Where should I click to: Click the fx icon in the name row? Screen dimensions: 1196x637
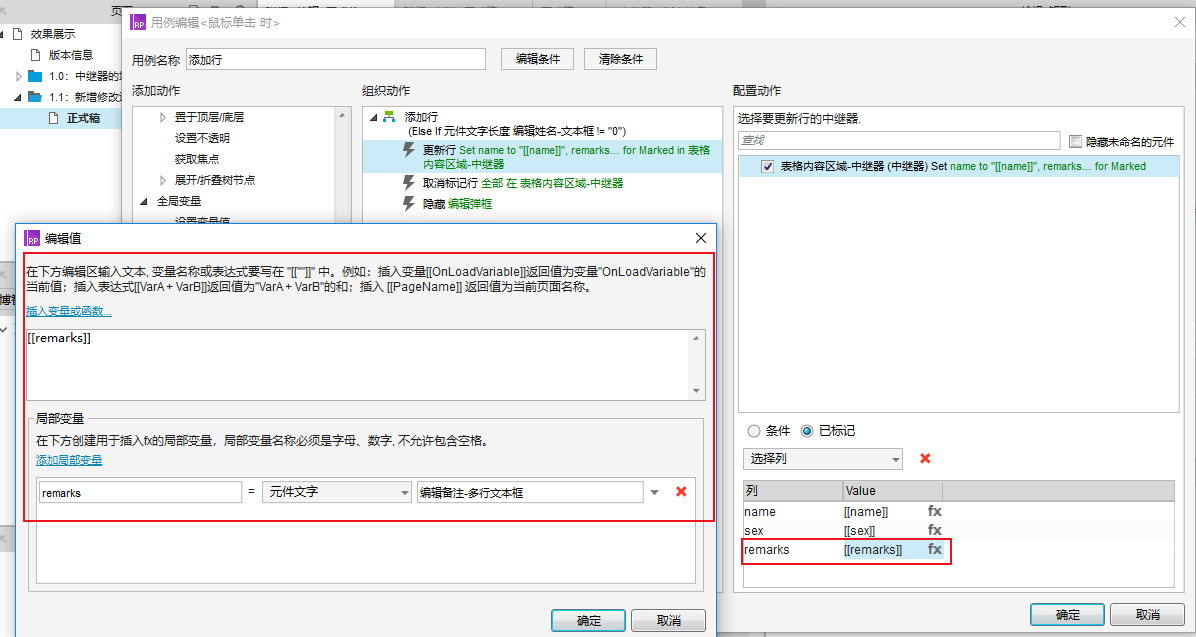[x=934, y=511]
